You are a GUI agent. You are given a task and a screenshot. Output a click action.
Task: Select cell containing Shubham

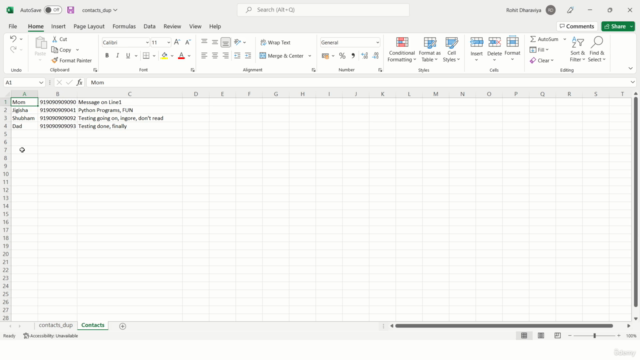tap(24, 118)
